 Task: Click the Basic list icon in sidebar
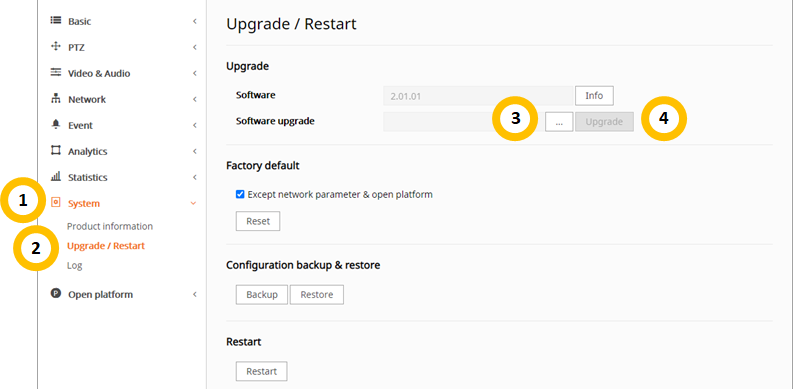coord(56,21)
